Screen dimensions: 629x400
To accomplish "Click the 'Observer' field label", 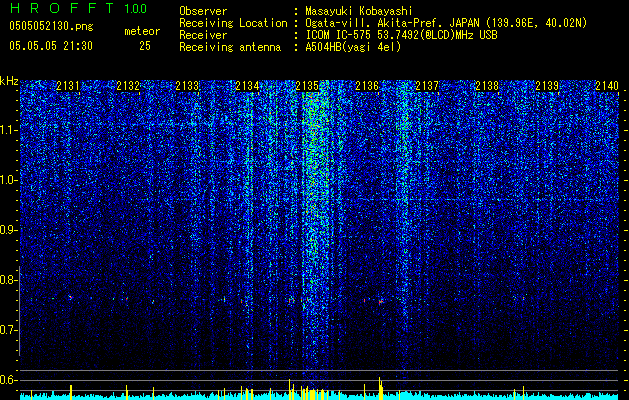I will point(203,11).
